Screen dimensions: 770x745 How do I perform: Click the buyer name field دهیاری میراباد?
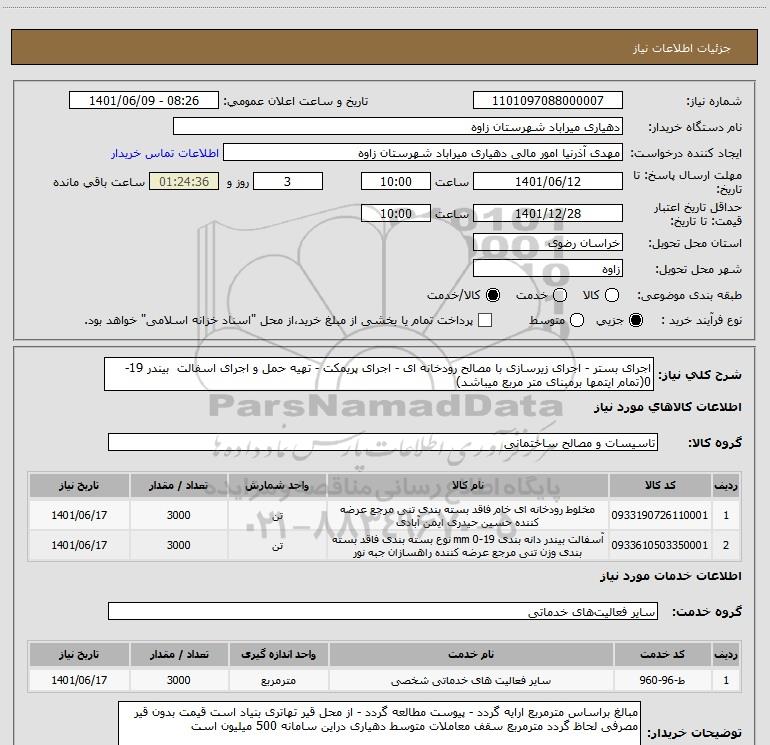click(398, 127)
